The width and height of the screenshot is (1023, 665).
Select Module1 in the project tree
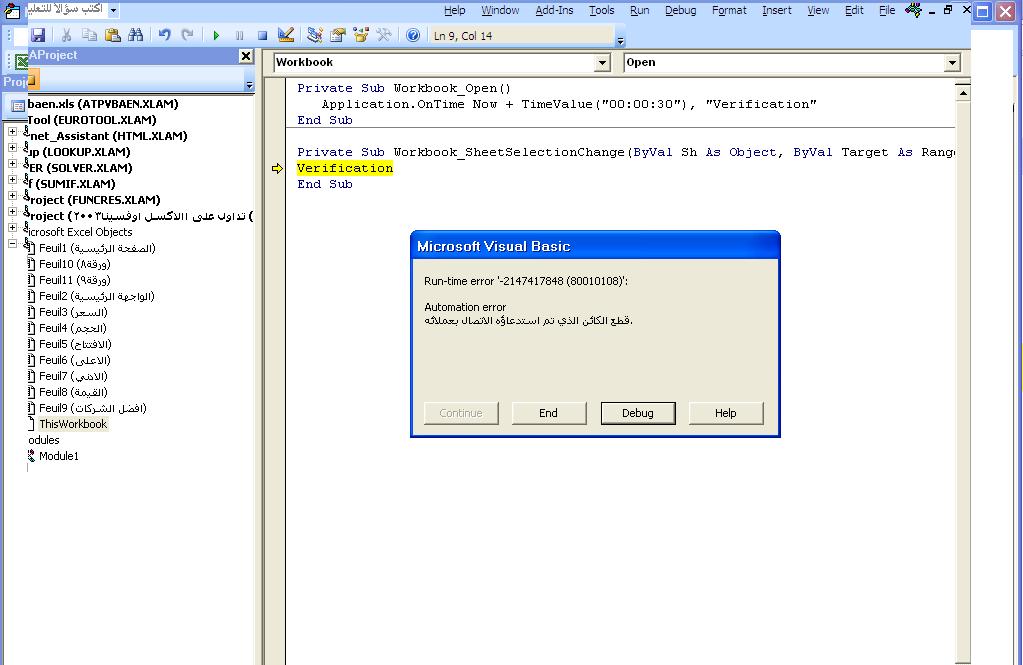pyautogui.click(x=59, y=456)
